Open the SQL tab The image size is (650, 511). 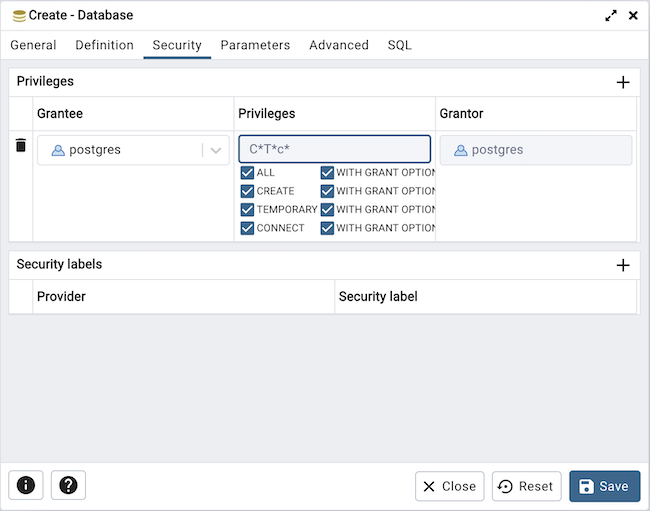[x=399, y=45]
